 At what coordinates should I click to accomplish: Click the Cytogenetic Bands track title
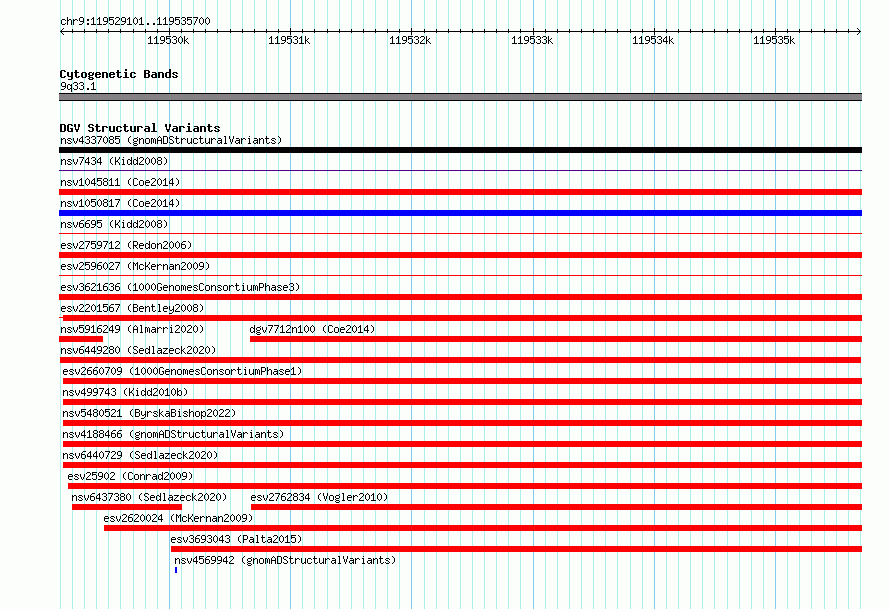point(119,74)
